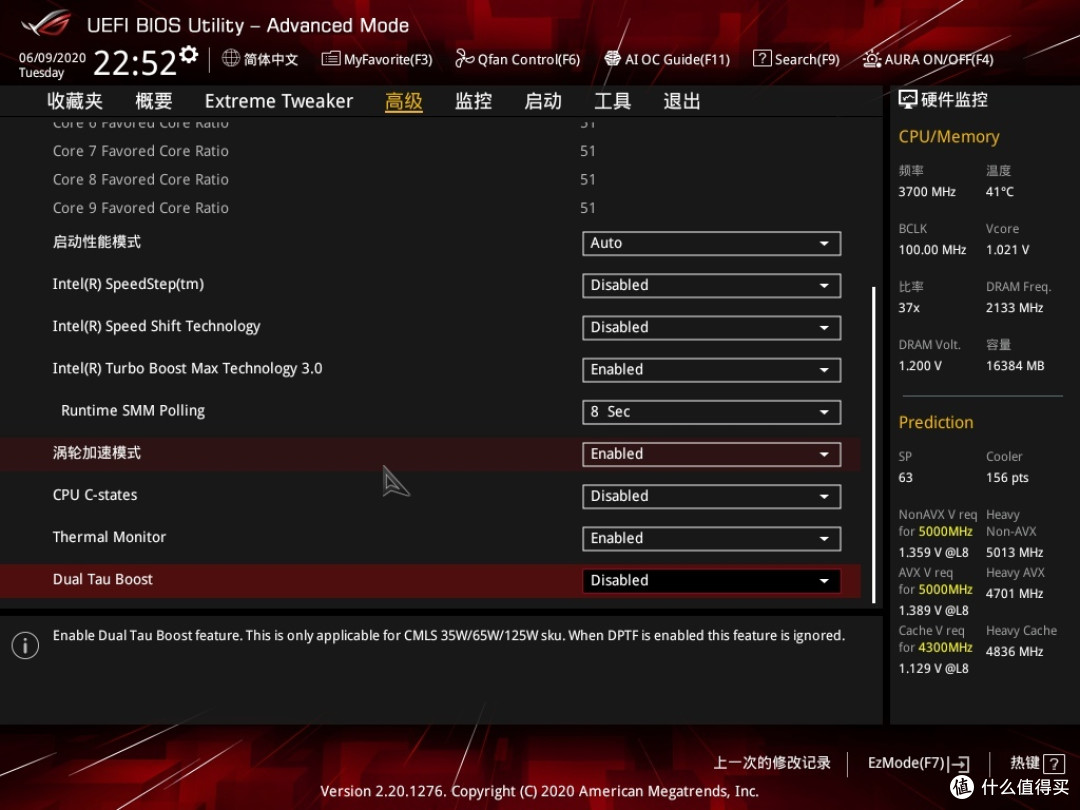
Task: Click the 06/09/2020 date text
Action: [x=52, y=57]
